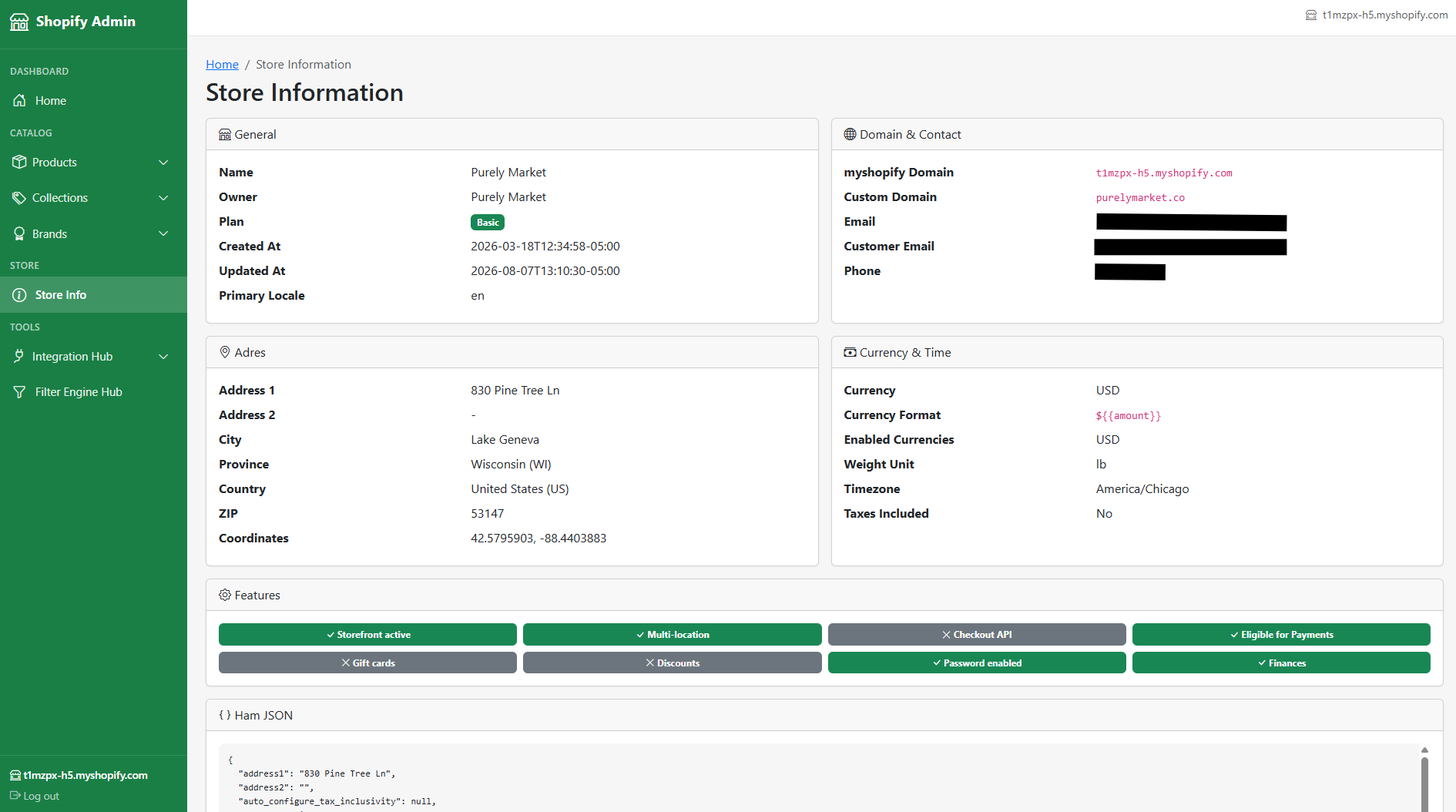1456x812 pixels.
Task: Open the Brands sidebar menu
Action: coord(93,234)
